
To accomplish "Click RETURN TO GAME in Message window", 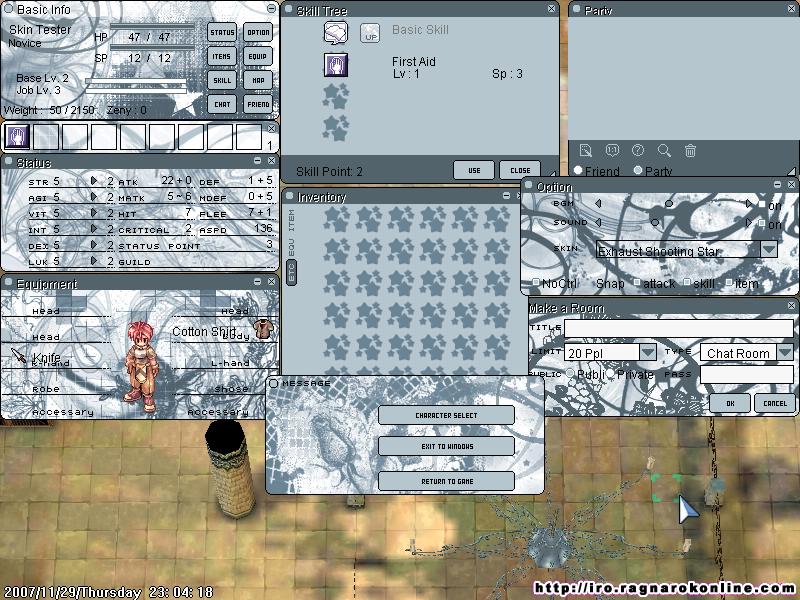I will tap(446, 481).
